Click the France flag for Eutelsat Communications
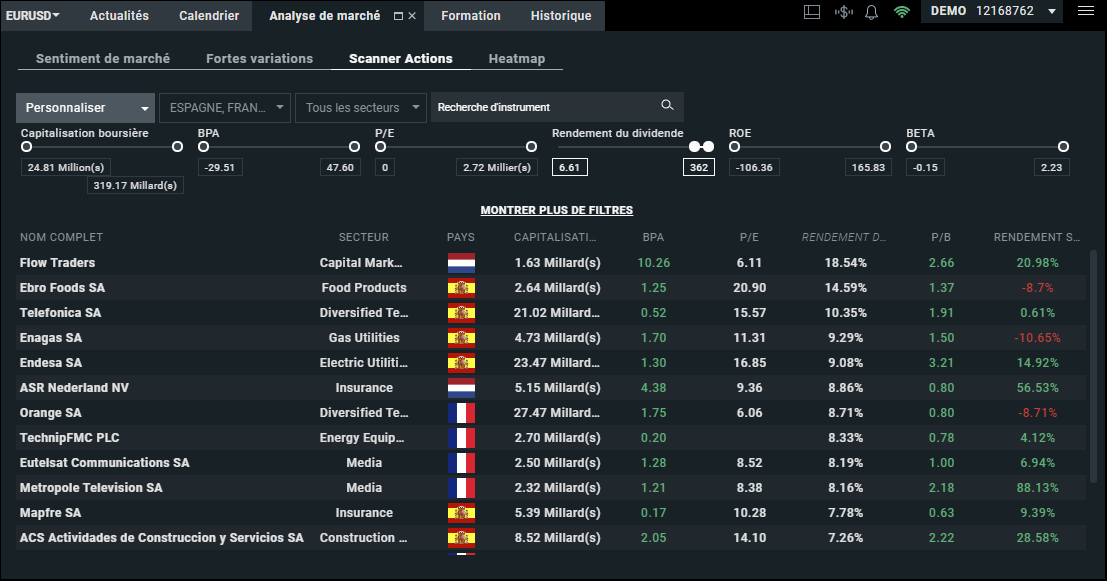 (x=461, y=463)
